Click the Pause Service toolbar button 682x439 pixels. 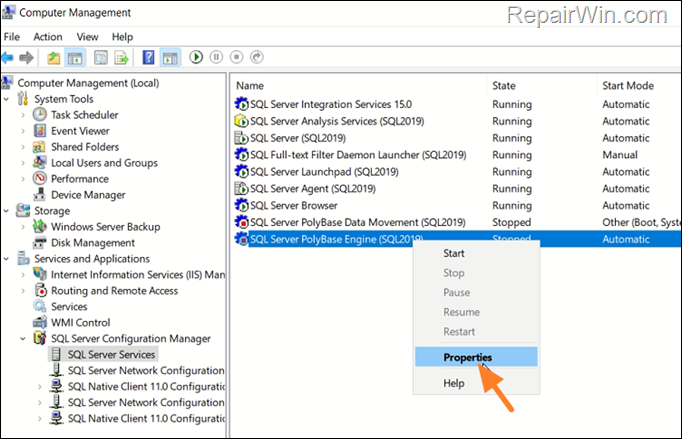click(x=216, y=57)
